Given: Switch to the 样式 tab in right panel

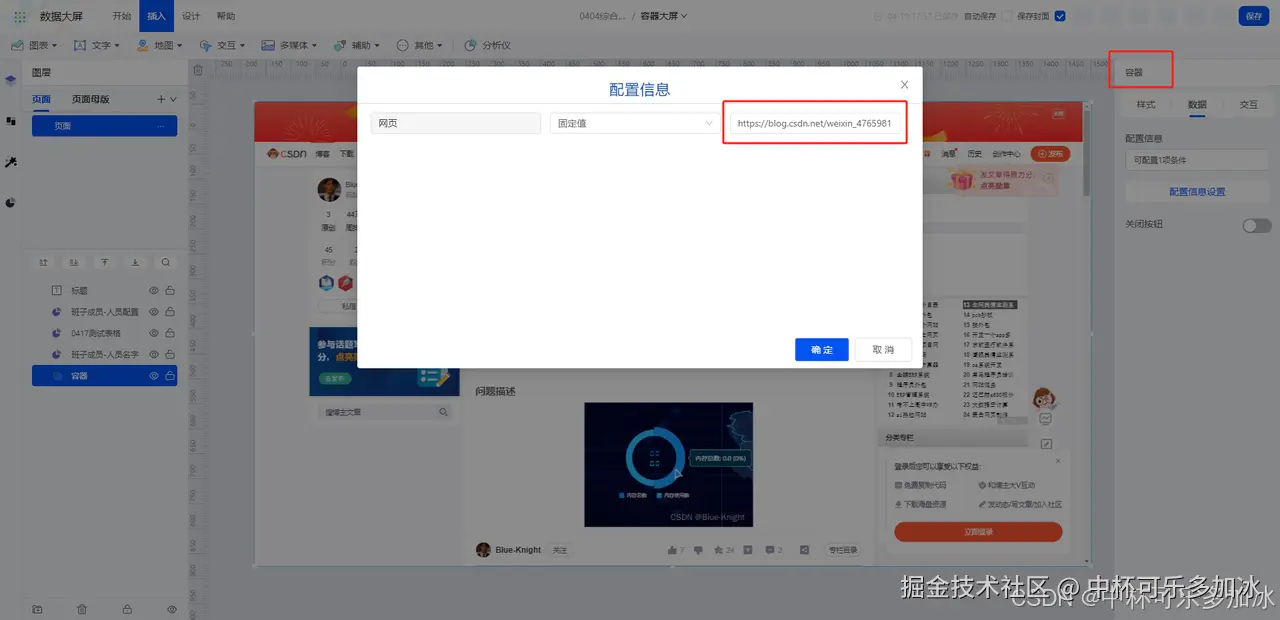Looking at the screenshot, I should pyautogui.click(x=1146, y=104).
